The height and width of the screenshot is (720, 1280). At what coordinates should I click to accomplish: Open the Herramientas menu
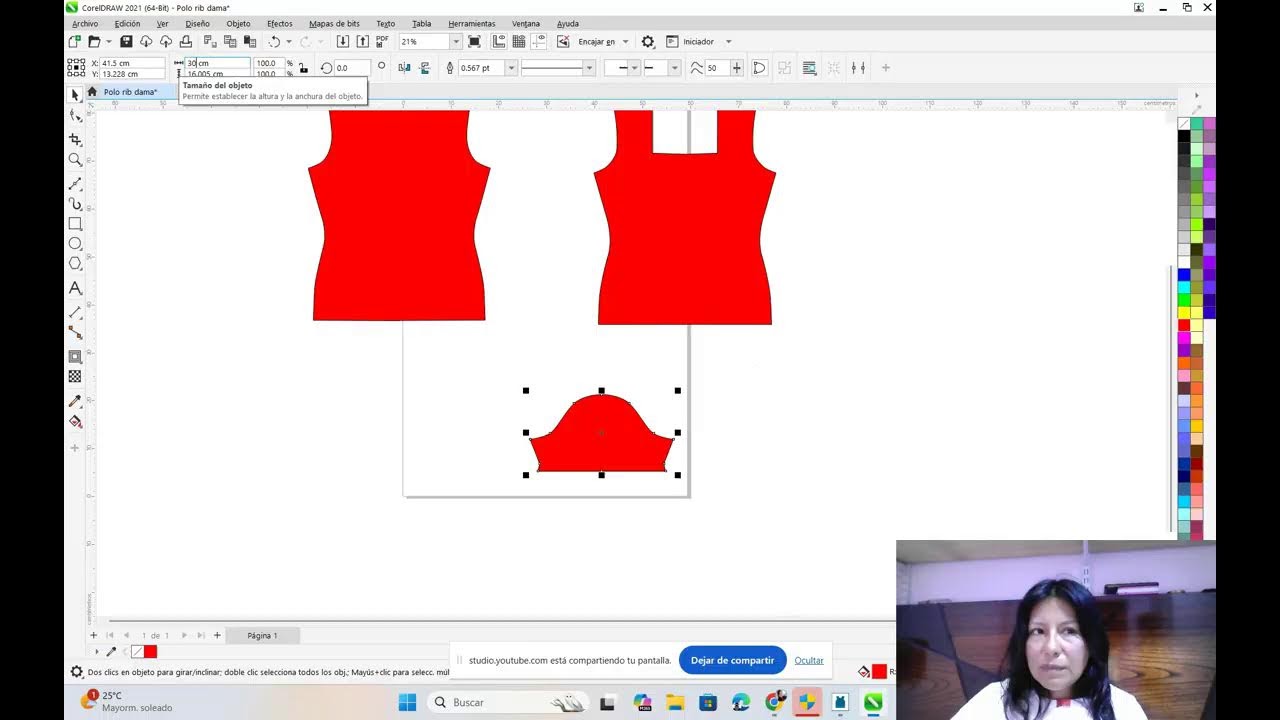472,24
